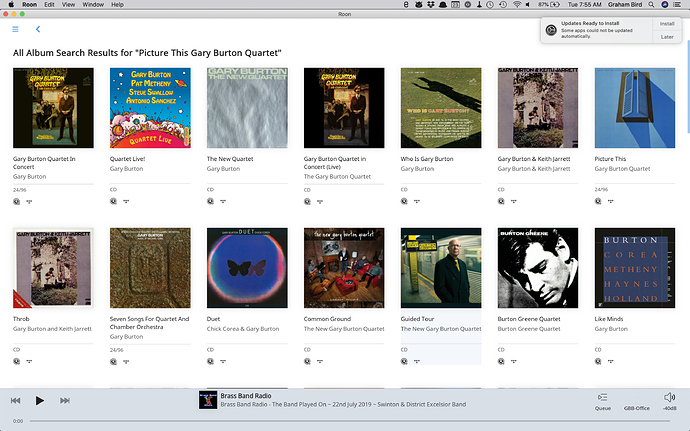Click disc icon under Like Minds
The width and height of the screenshot is (690, 431).
tap(598, 361)
